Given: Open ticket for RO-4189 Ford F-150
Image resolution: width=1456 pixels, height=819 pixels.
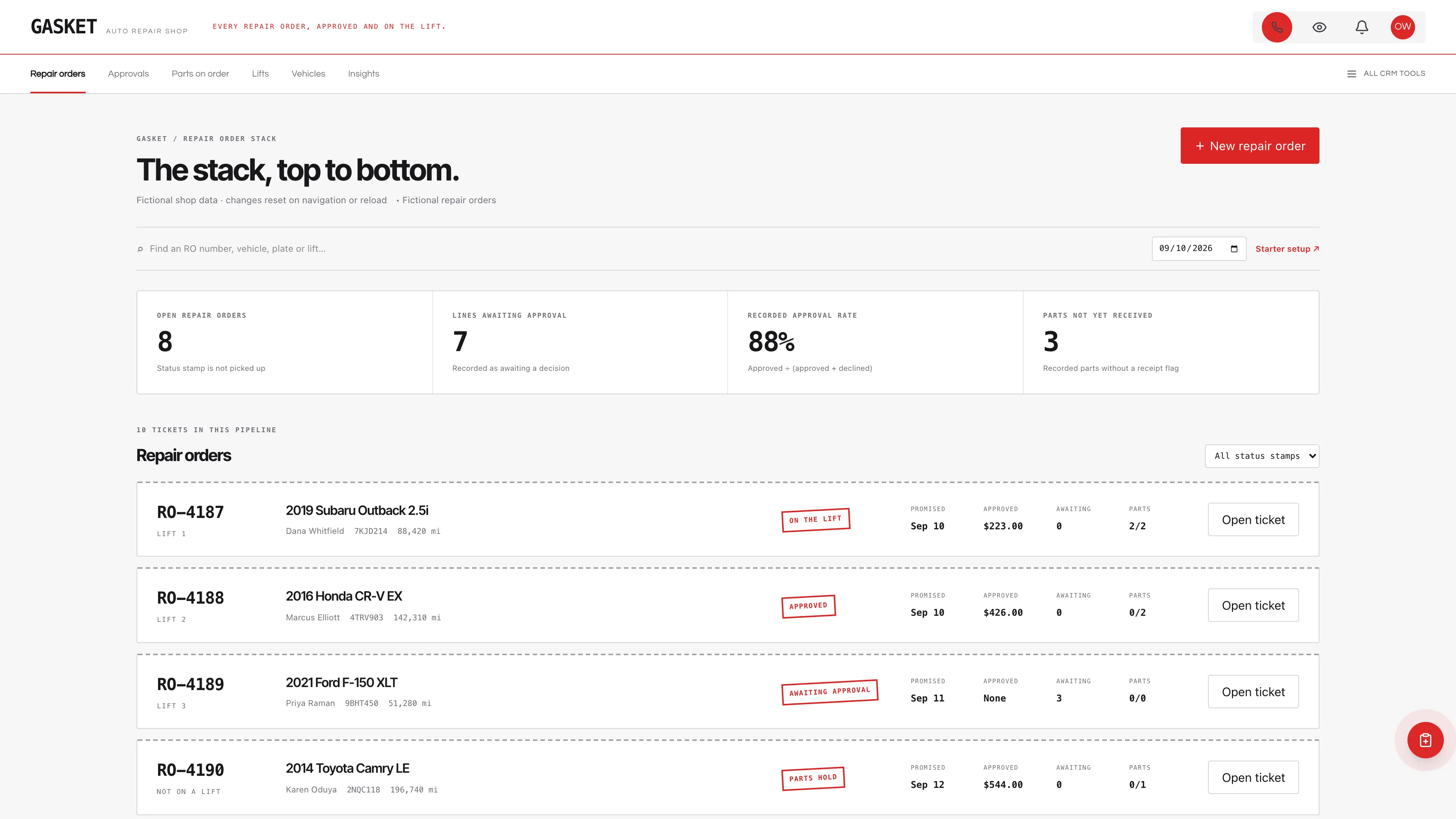Looking at the screenshot, I should coord(1253,692).
